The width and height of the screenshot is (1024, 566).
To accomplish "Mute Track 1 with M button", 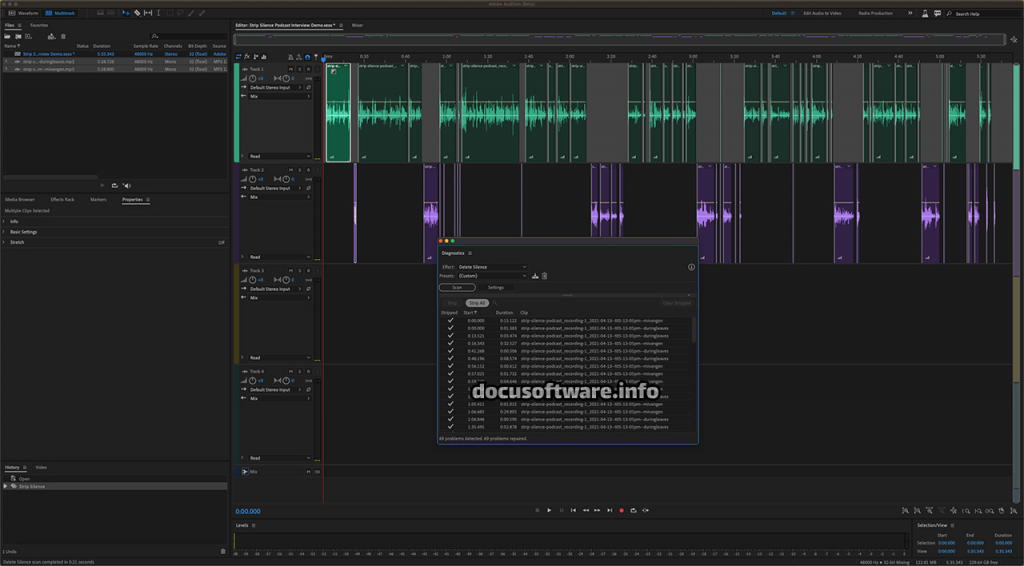I will 291,69.
